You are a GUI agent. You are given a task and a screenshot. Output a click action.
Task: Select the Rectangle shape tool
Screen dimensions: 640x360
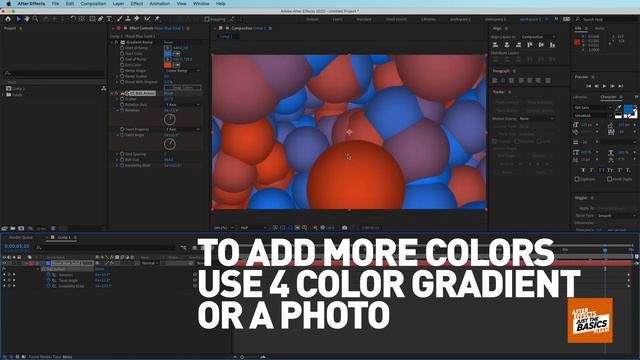pyautogui.click(x=92, y=19)
